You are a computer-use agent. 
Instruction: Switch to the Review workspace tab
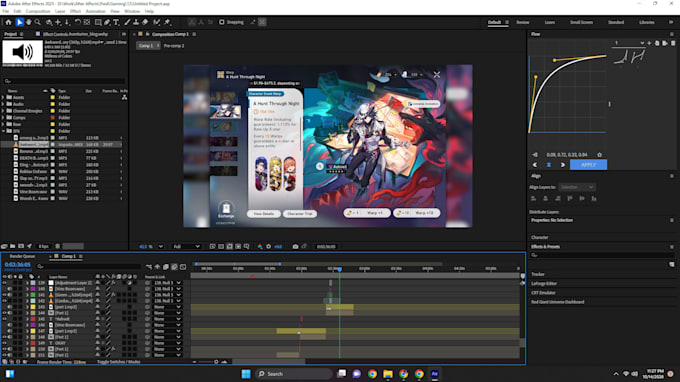coord(523,22)
